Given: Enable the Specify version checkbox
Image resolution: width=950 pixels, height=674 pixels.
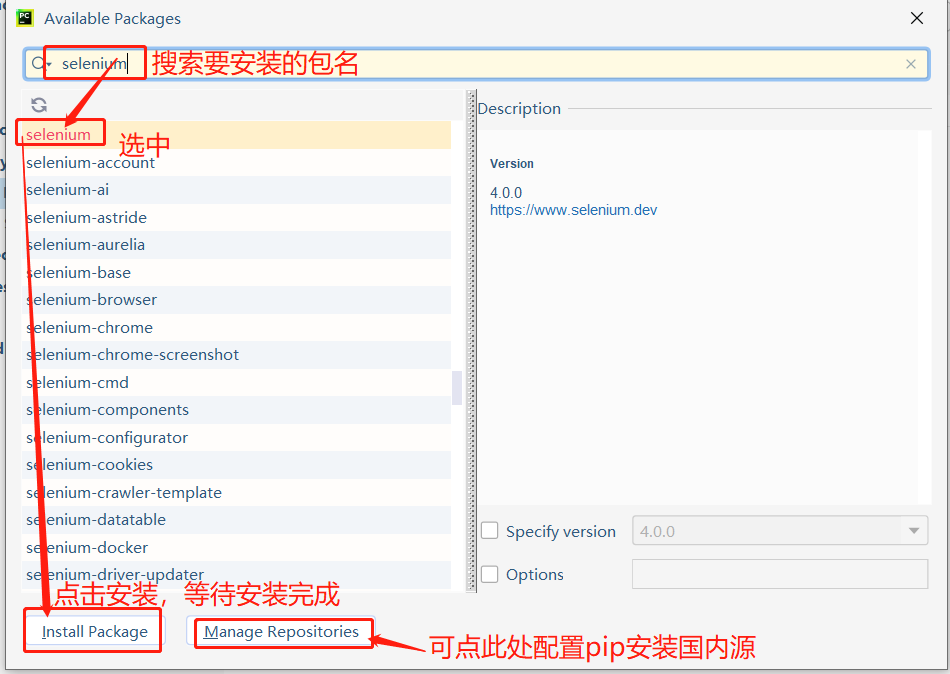Looking at the screenshot, I should tap(490, 531).
